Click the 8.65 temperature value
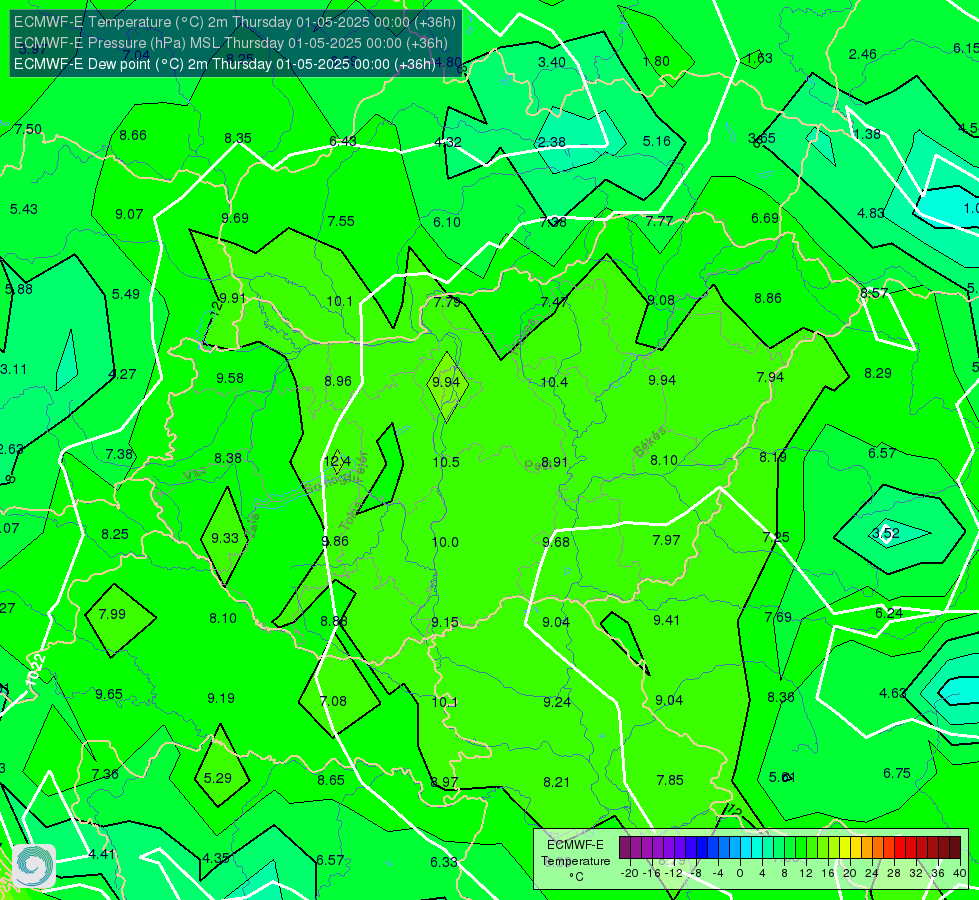Image resolution: width=979 pixels, height=900 pixels. click(x=330, y=780)
